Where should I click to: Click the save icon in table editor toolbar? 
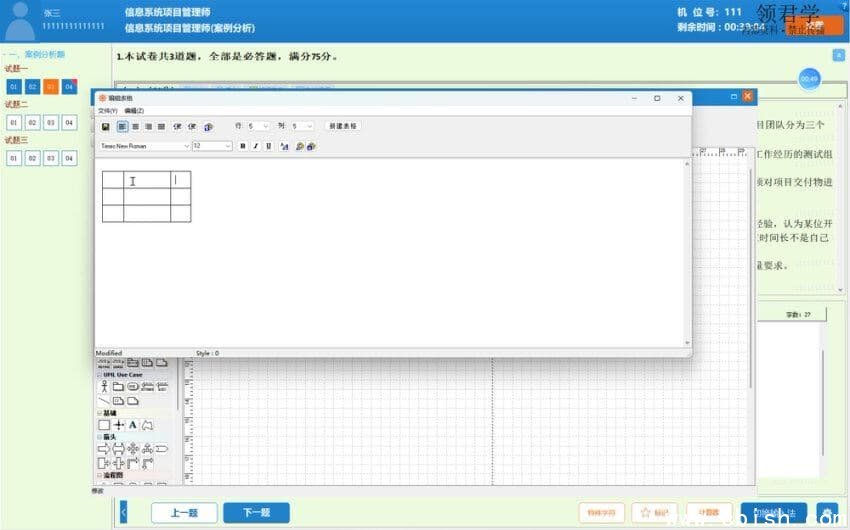106,127
